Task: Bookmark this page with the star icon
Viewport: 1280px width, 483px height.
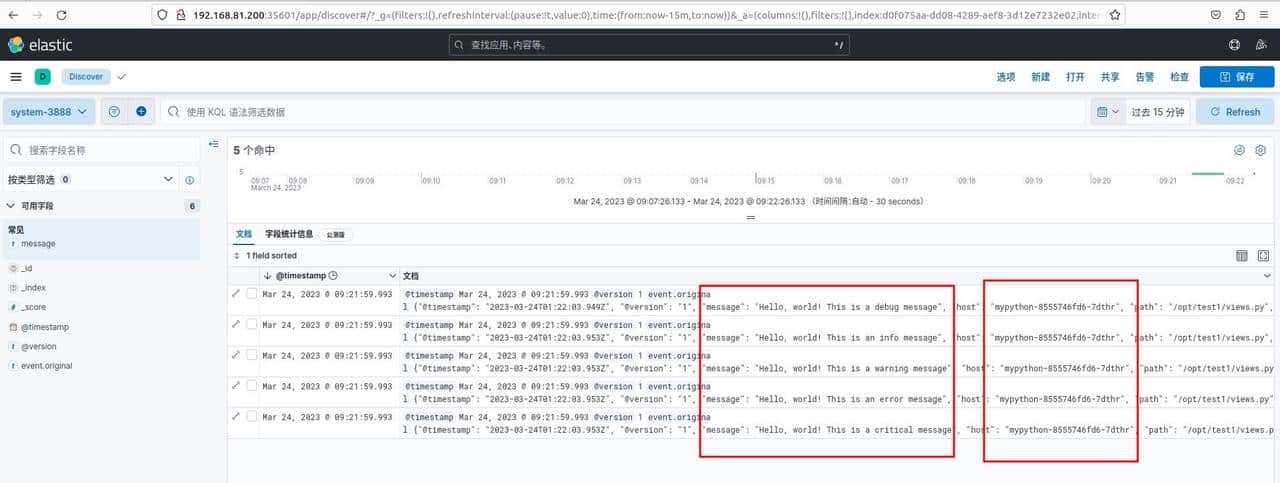Action: click(x=1115, y=15)
